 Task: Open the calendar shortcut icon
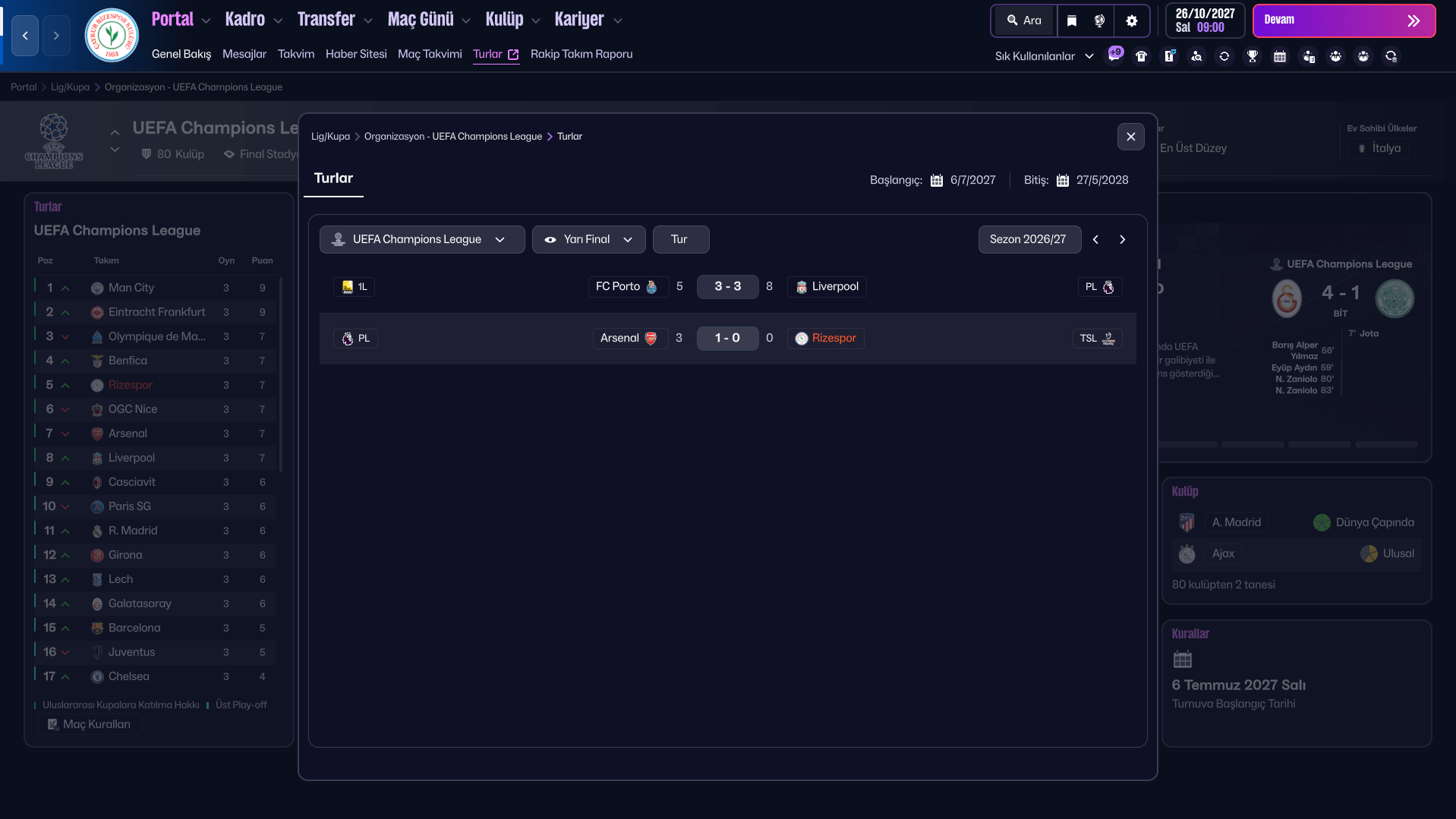(1280, 56)
